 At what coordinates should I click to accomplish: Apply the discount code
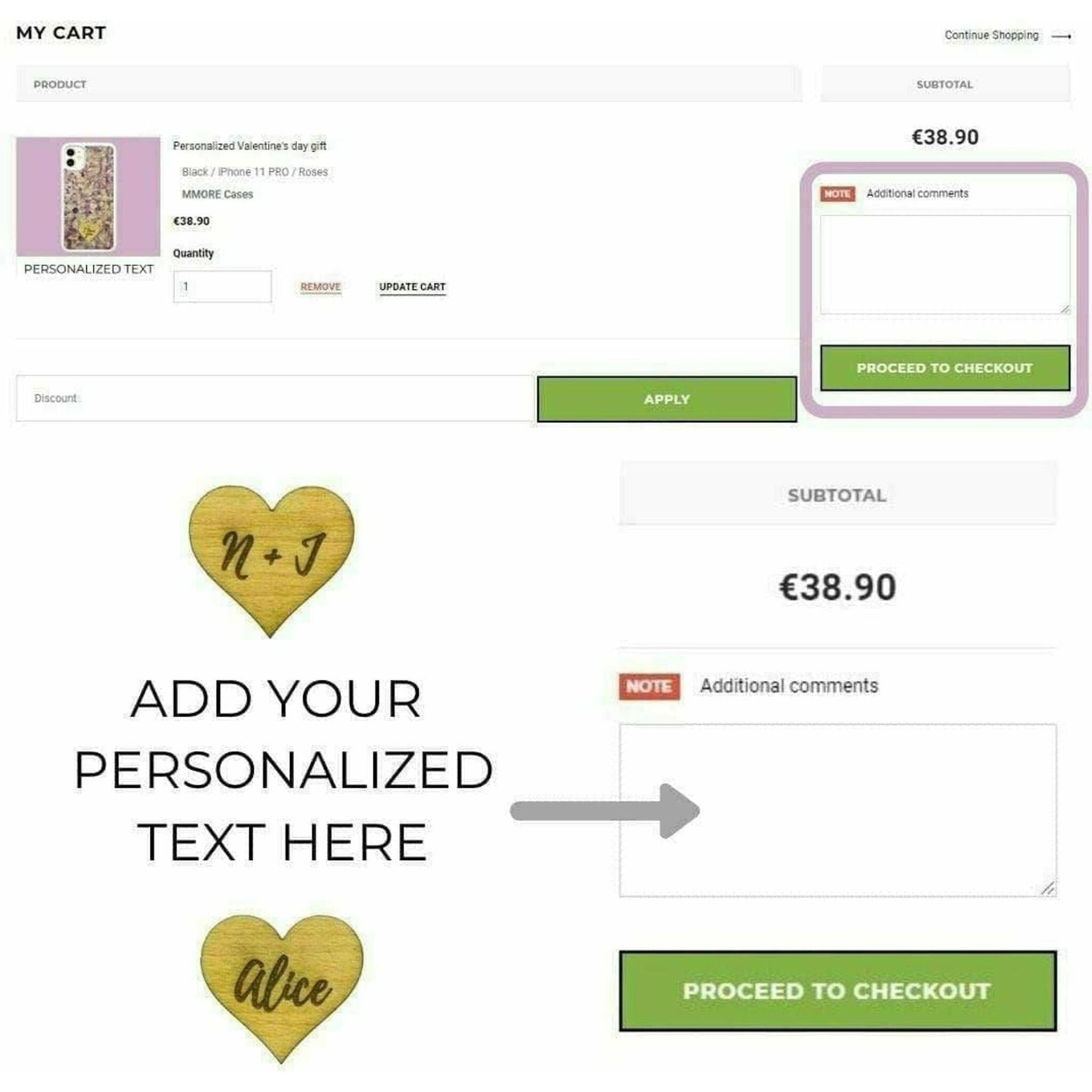coord(667,399)
